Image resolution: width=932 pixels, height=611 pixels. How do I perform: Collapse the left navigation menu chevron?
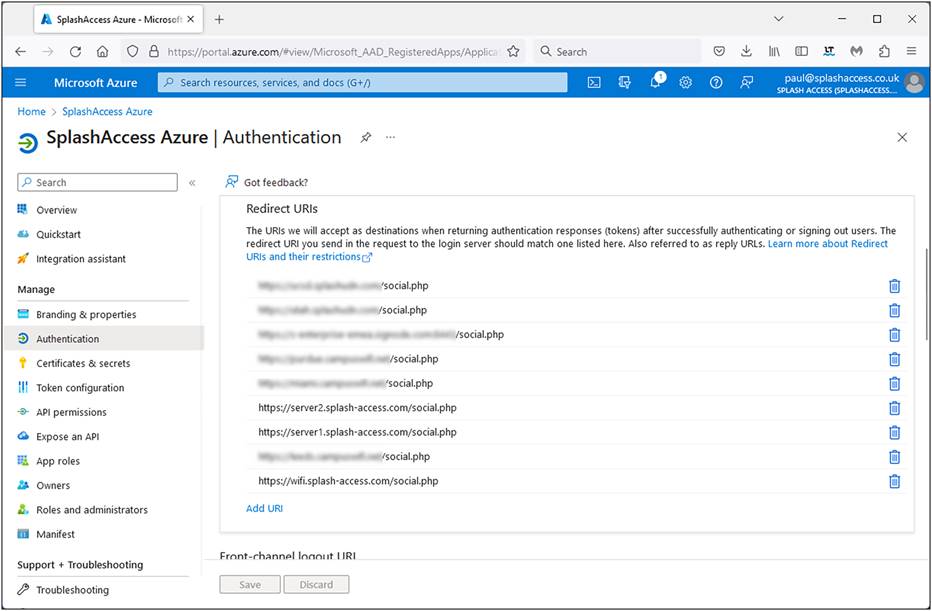click(192, 183)
